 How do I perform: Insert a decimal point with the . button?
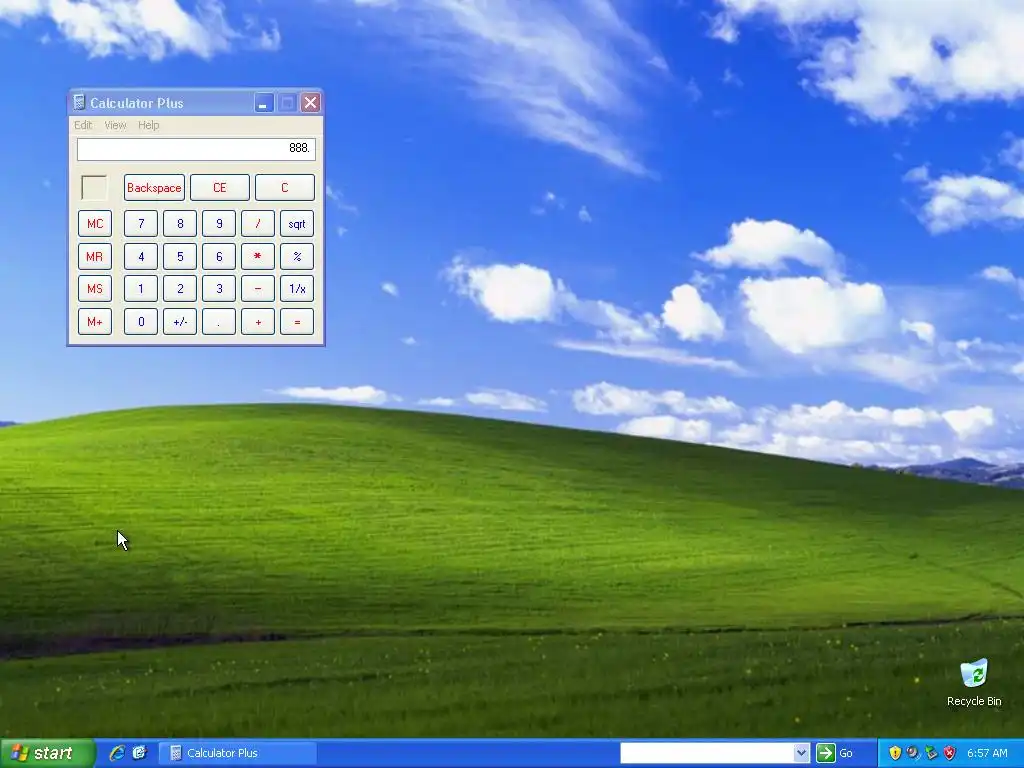click(219, 321)
